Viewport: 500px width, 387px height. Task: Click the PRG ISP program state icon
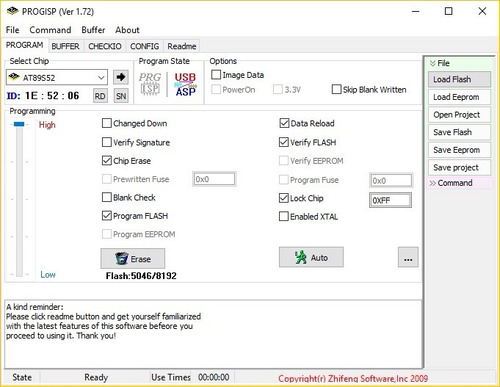pyautogui.click(x=150, y=84)
